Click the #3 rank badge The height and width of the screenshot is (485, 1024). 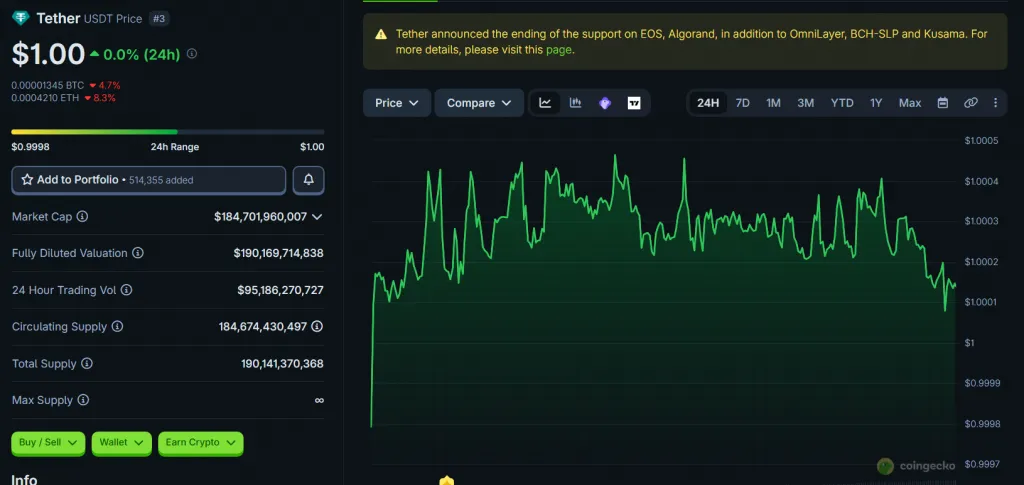[x=159, y=18]
